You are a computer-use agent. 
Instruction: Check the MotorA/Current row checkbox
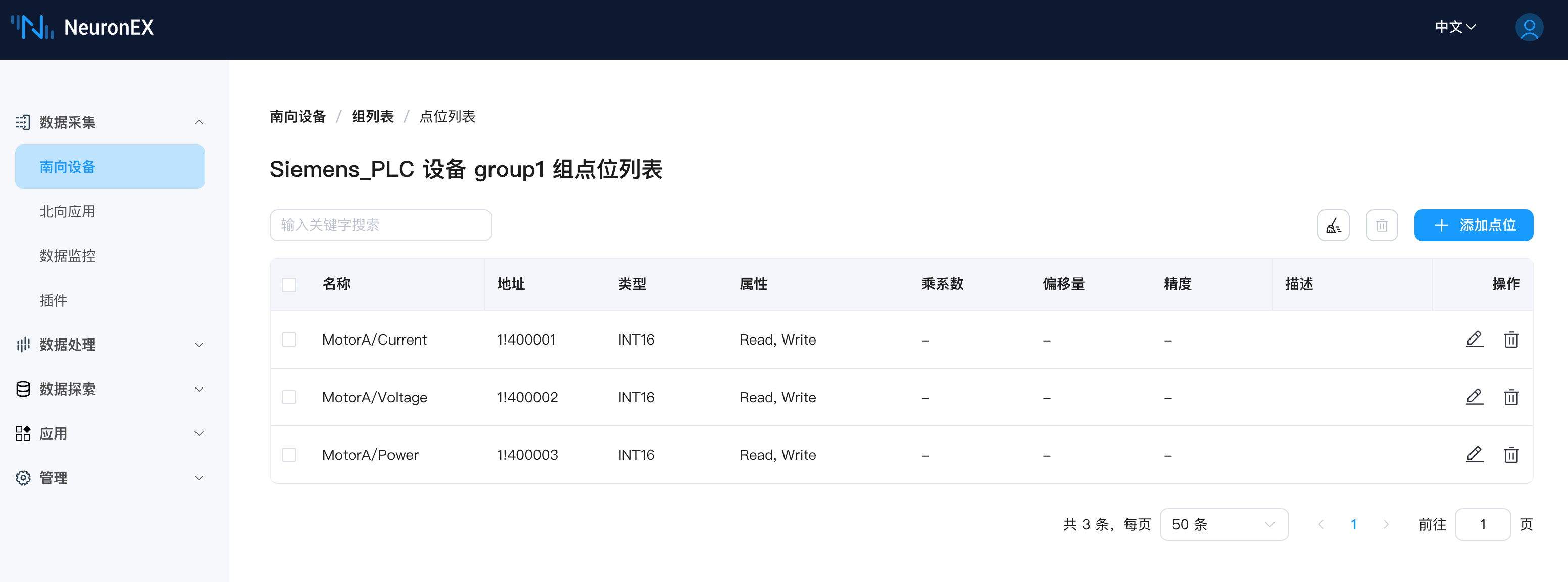(289, 339)
